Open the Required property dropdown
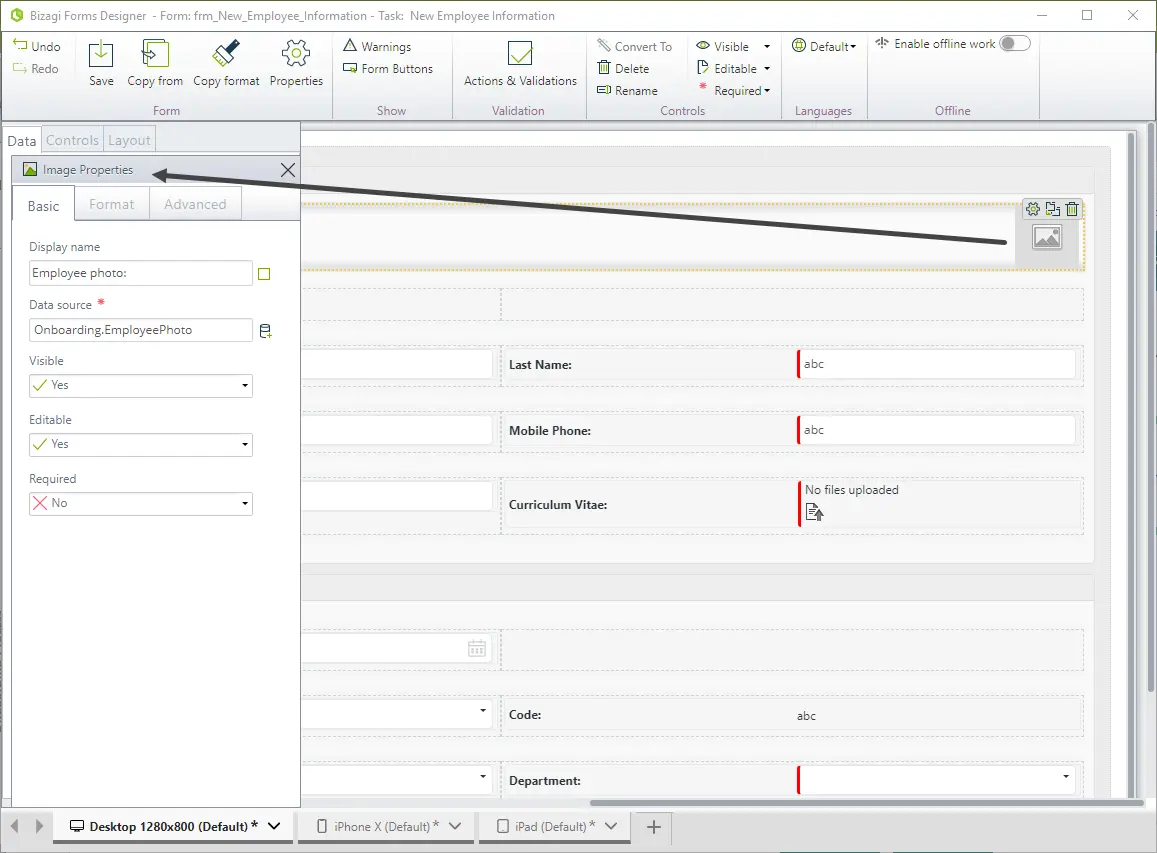1157x853 pixels. point(141,504)
